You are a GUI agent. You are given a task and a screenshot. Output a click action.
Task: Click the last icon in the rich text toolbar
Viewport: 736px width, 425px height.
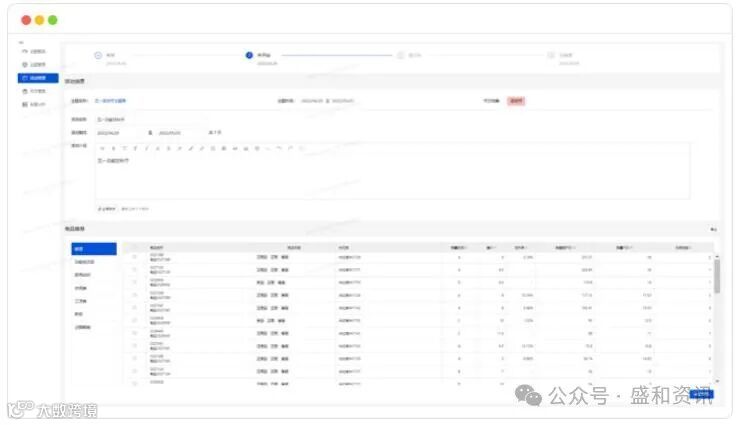pos(301,148)
